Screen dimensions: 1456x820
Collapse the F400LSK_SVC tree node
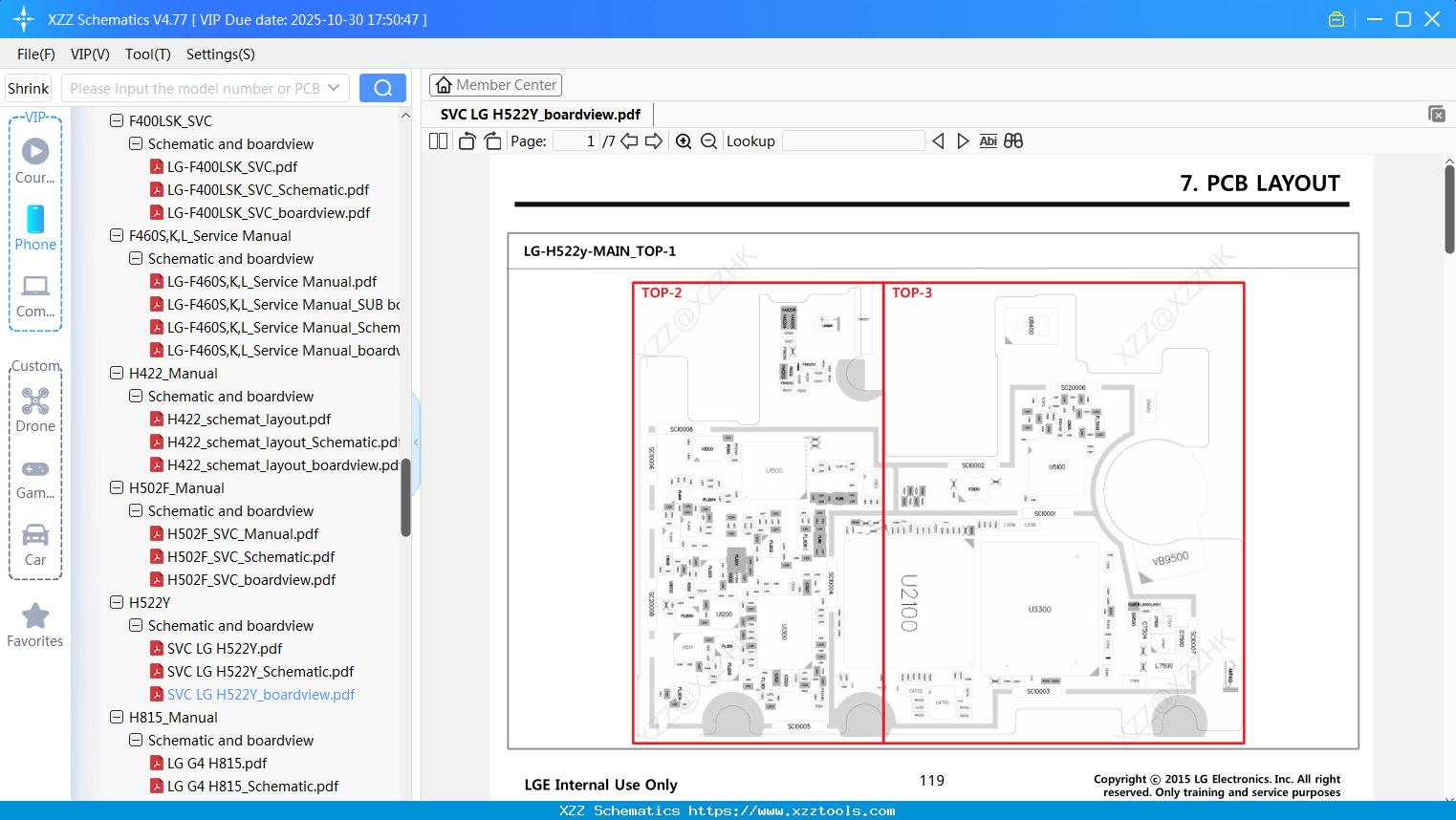115,120
